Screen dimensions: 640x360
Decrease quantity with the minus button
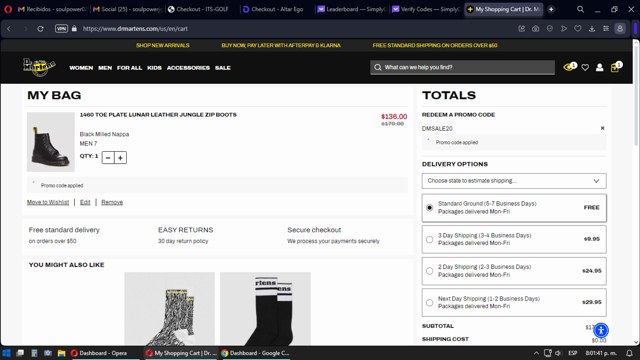point(108,158)
